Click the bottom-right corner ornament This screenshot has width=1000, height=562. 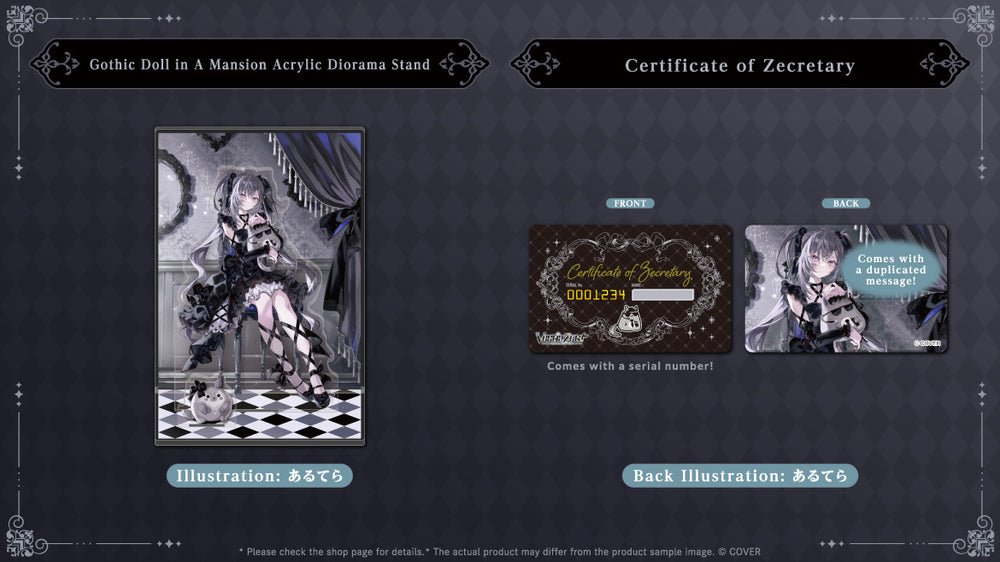pos(979,541)
